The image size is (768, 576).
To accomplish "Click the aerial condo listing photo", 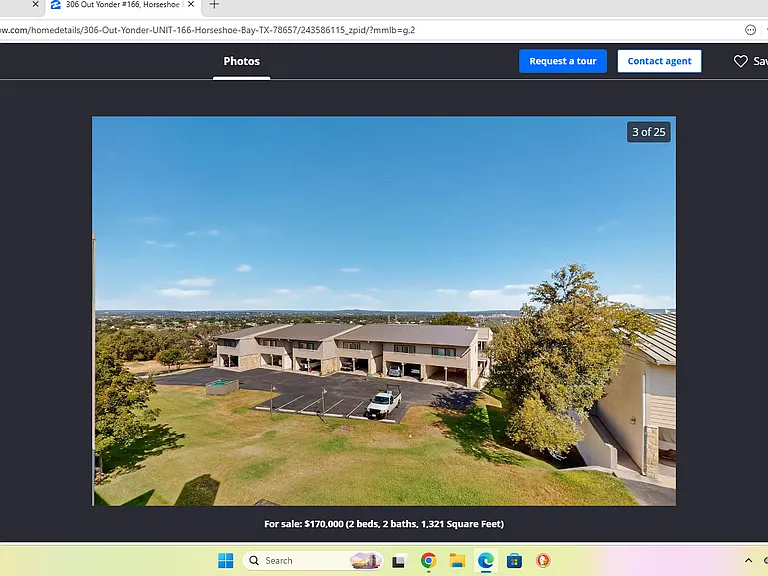I will point(384,311).
